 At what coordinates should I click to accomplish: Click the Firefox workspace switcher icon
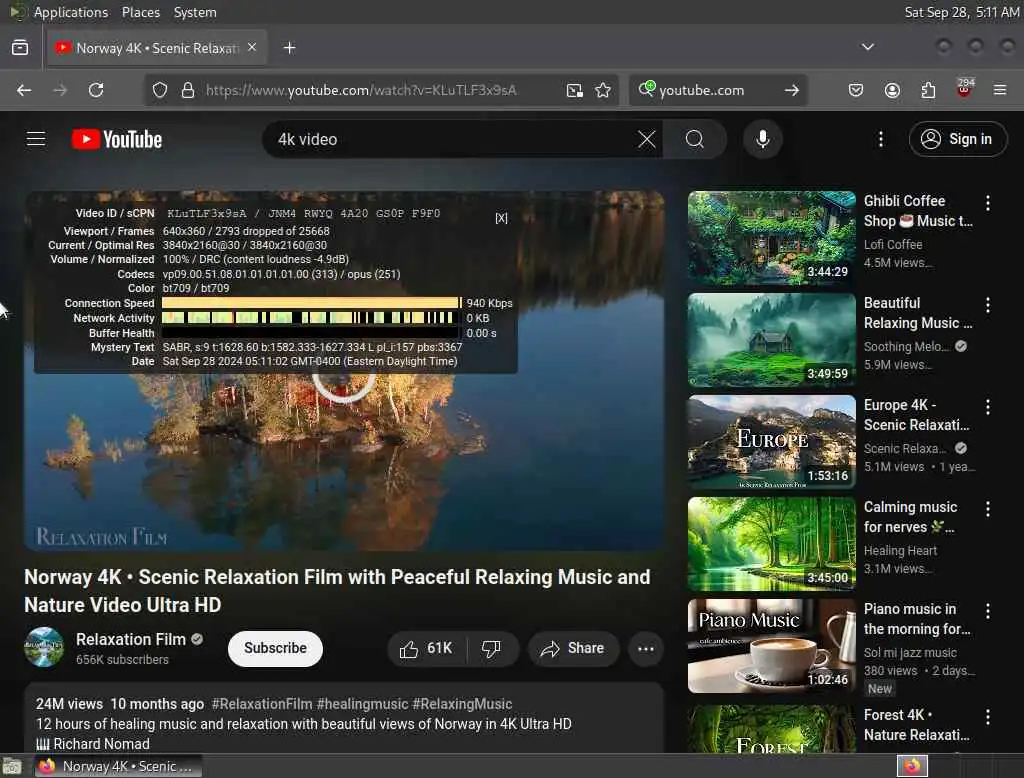pos(912,766)
